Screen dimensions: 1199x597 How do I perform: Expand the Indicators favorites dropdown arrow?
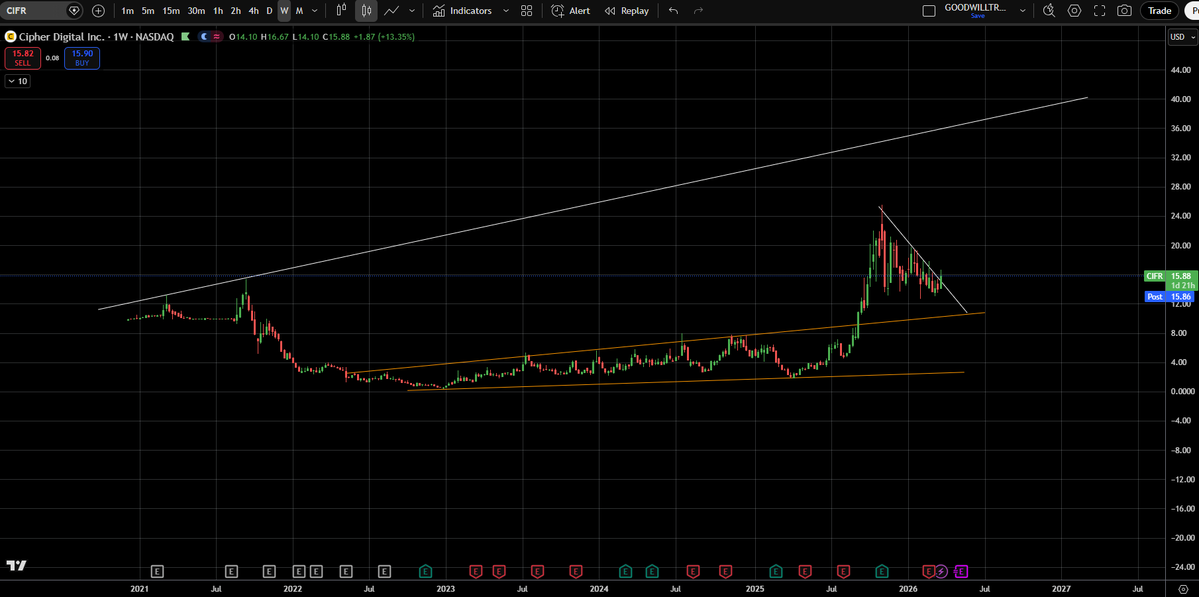[505, 11]
